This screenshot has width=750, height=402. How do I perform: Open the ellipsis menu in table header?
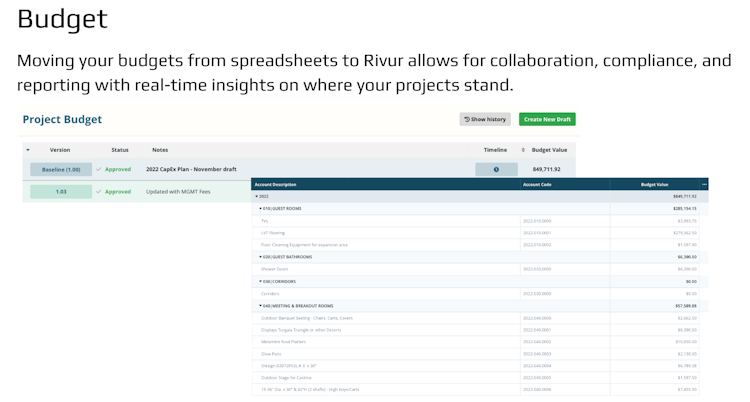click(704, 185)
